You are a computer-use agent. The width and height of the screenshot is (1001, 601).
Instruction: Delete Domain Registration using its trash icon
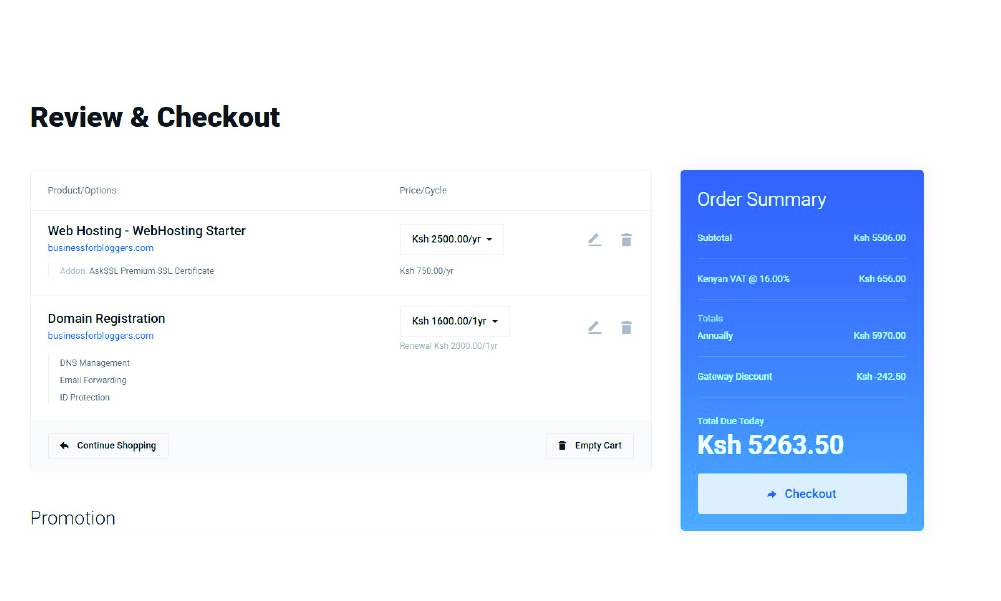coord(627,327)
